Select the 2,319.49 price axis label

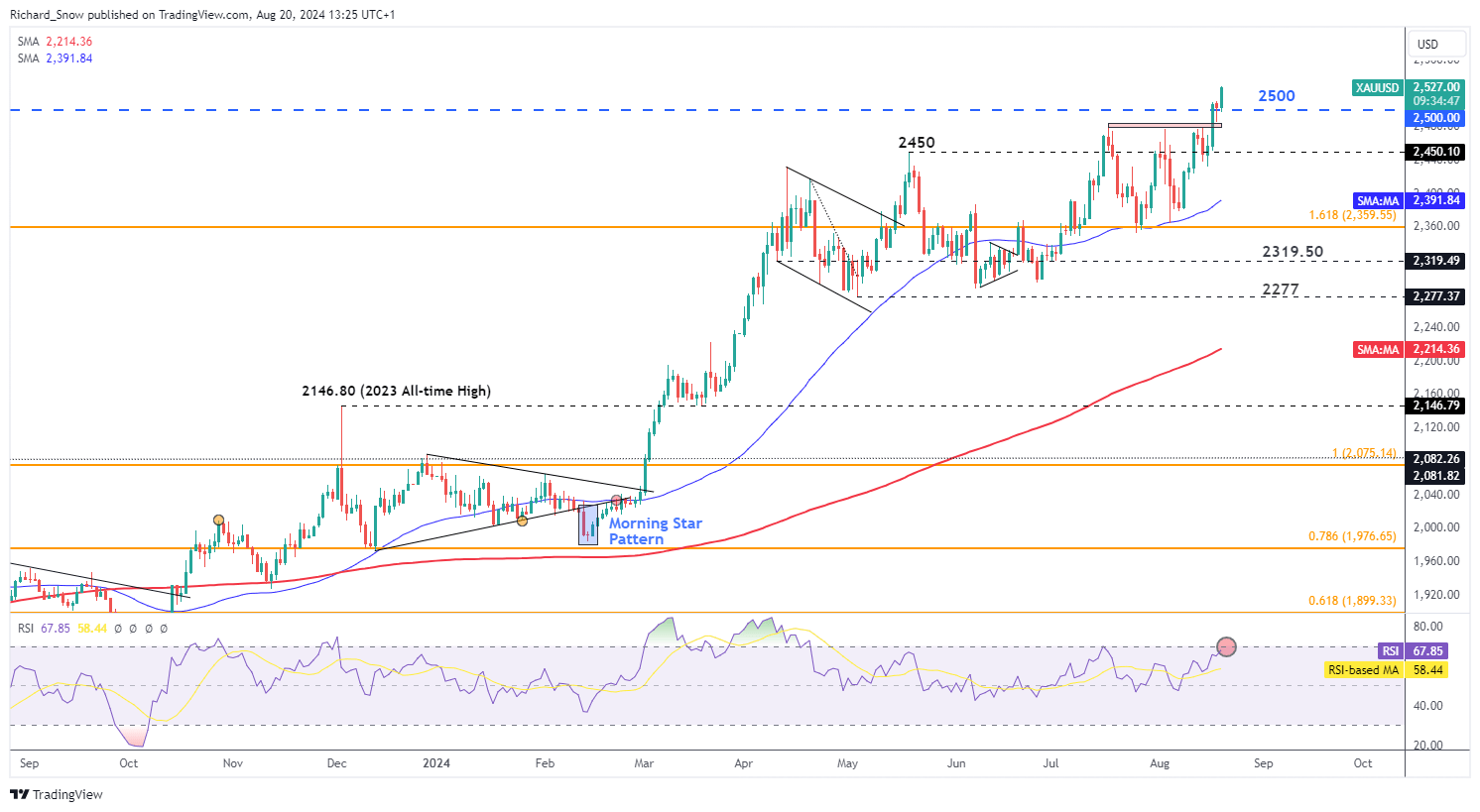(1436, 261)
